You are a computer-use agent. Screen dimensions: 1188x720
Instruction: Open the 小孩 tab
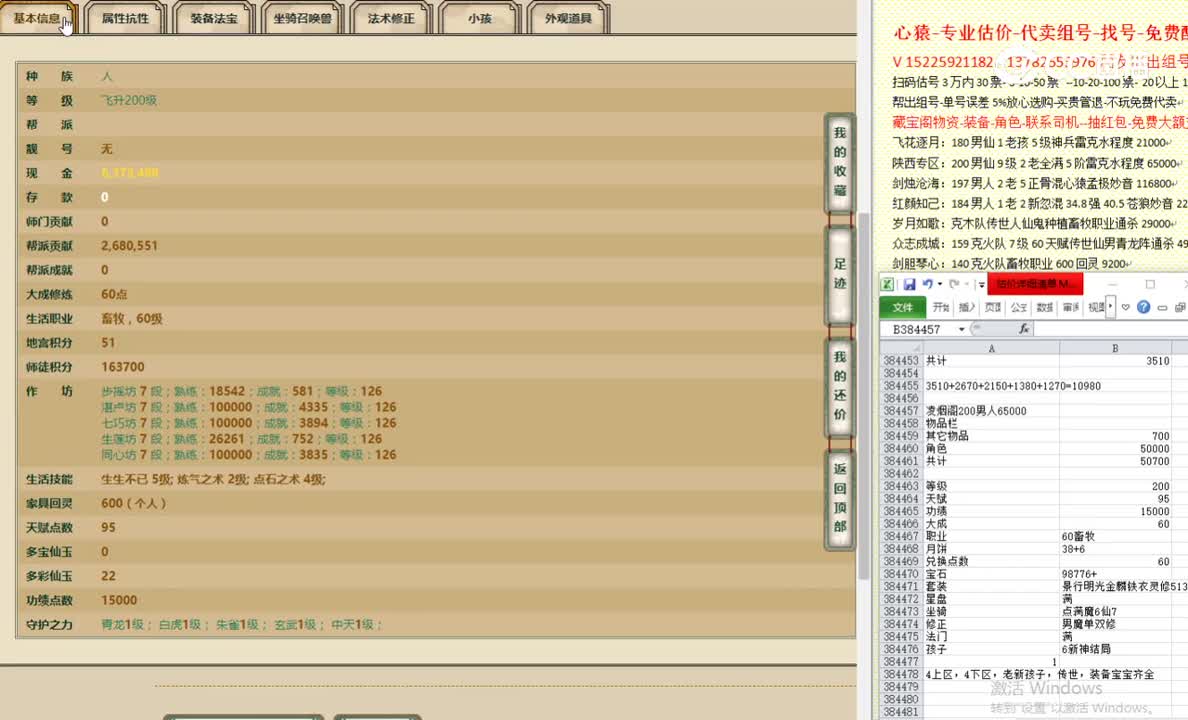[480, 18]
